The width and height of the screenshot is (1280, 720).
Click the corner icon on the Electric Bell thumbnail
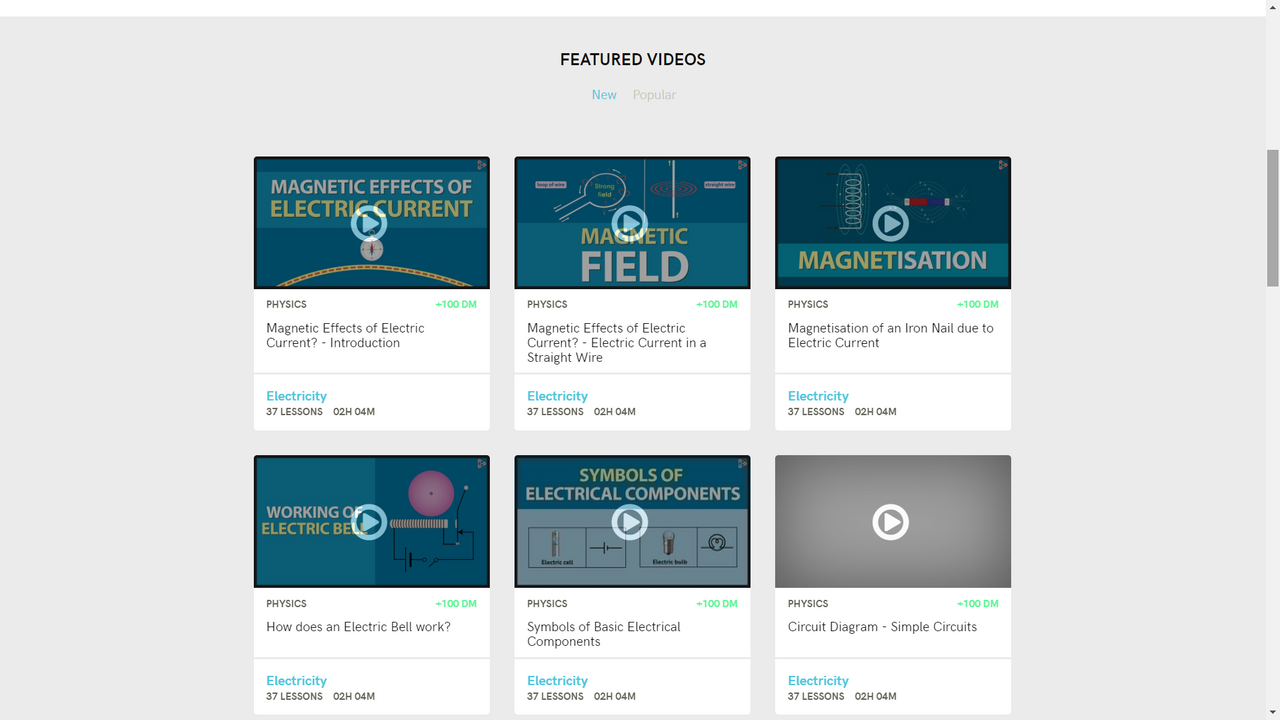[x=481, y=464]
